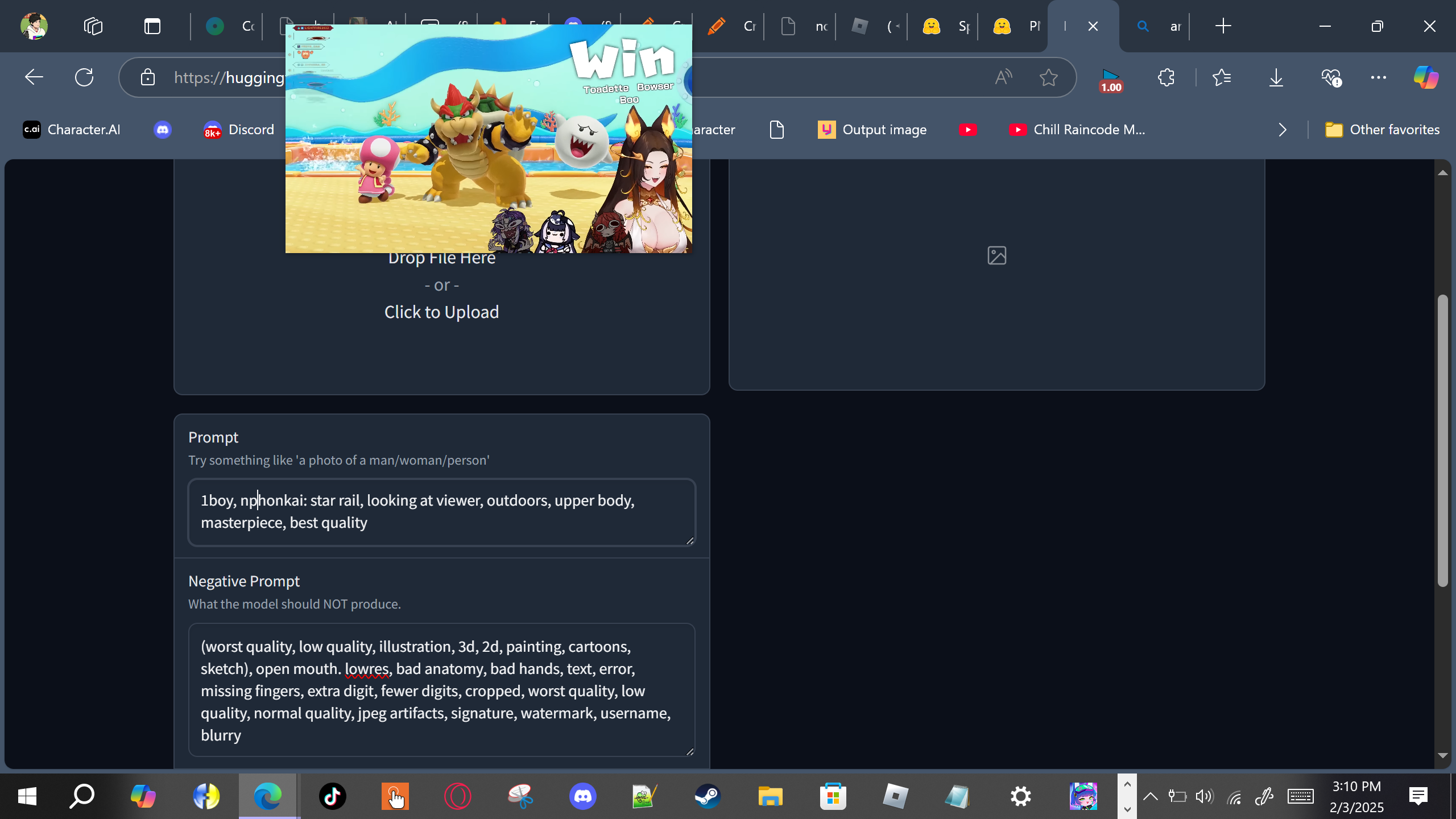Open the Wi-Fi network tray icon
This screenshot has height=819, width=1456.
click(x=1234, y=797)
